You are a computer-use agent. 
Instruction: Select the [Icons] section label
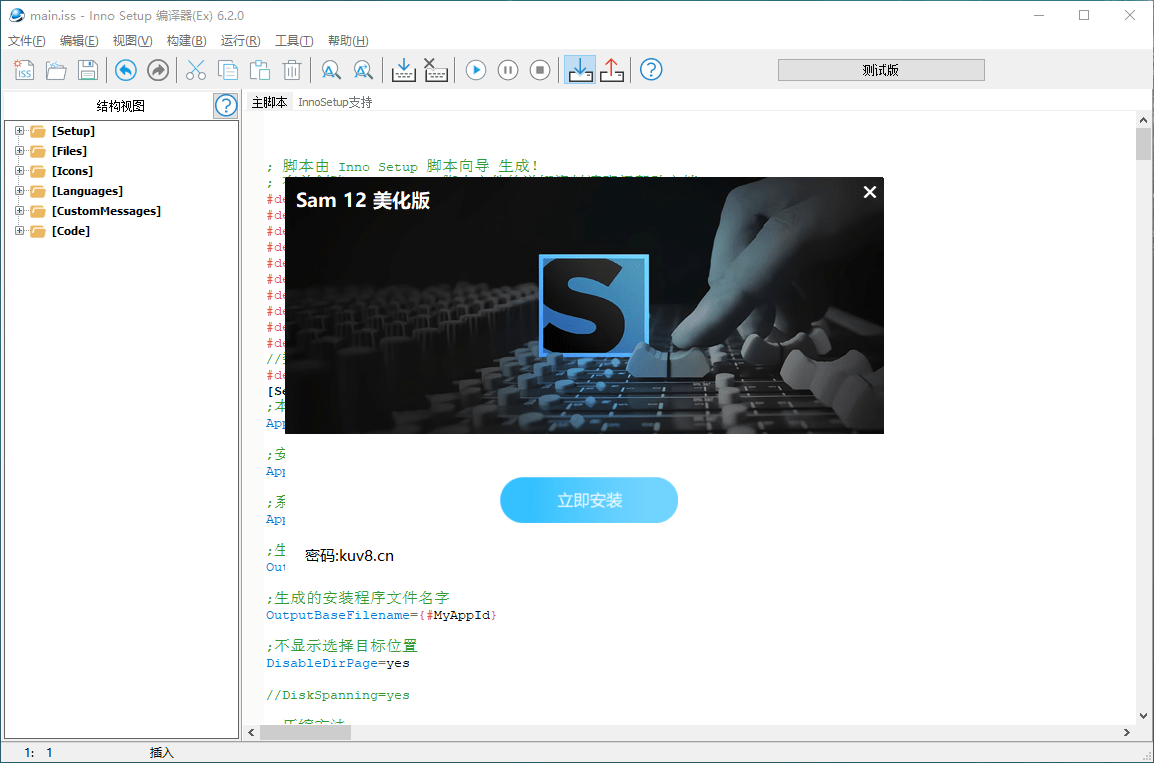pyautogui.click(x=72, y=171)
